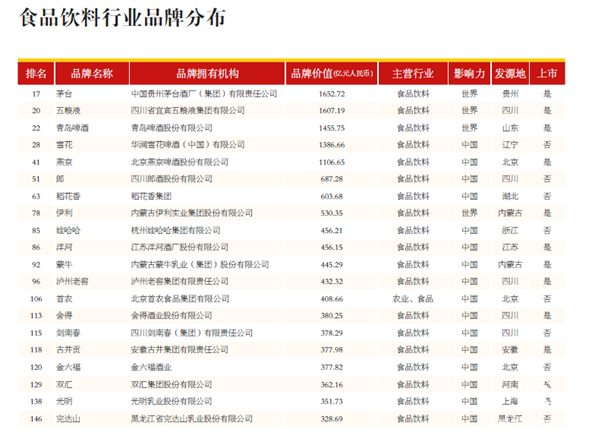
Task: Click the 排名 column header
Action: (x=36, y=73)
